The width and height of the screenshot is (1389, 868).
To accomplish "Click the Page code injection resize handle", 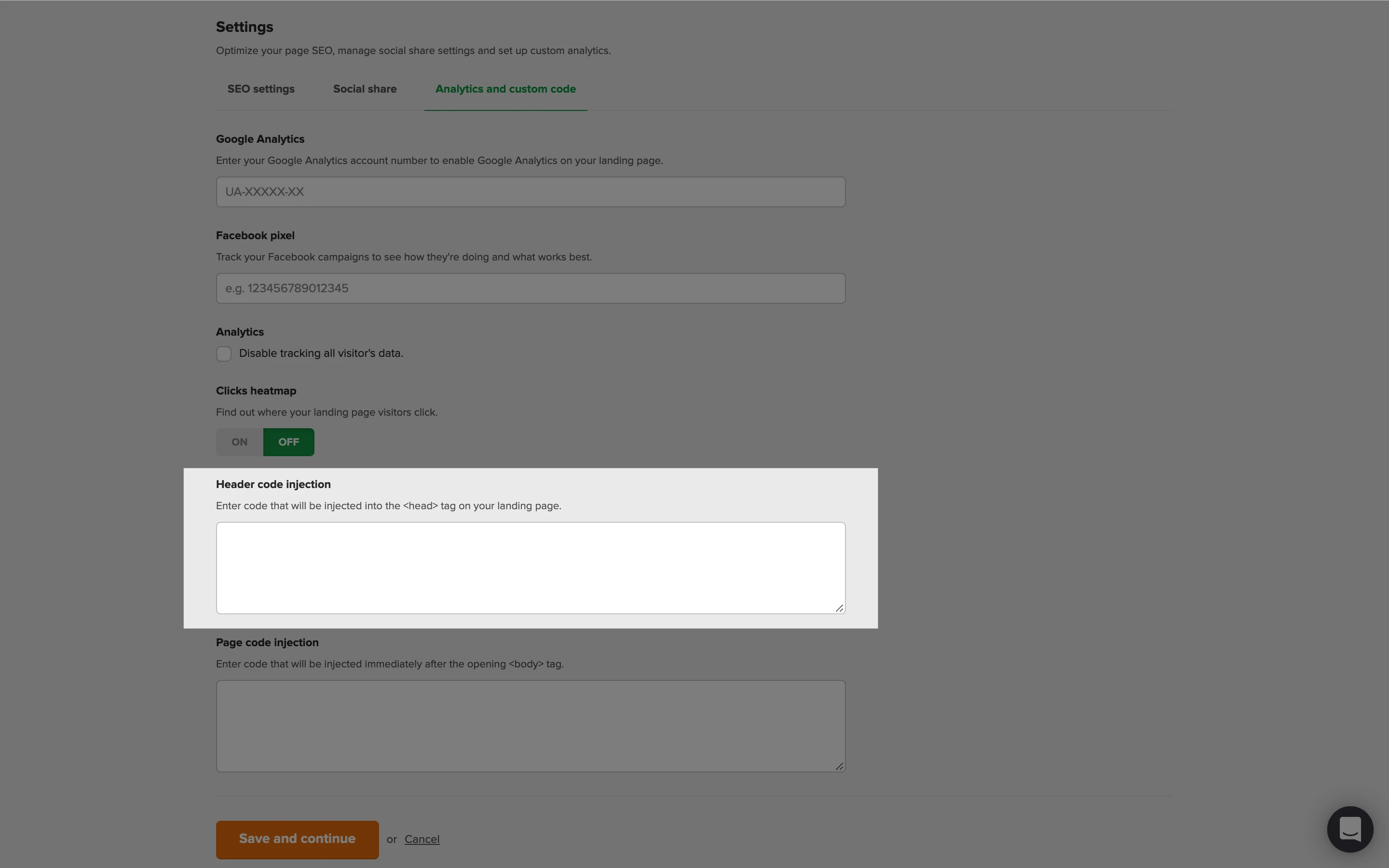I will (x=839, y=766).
